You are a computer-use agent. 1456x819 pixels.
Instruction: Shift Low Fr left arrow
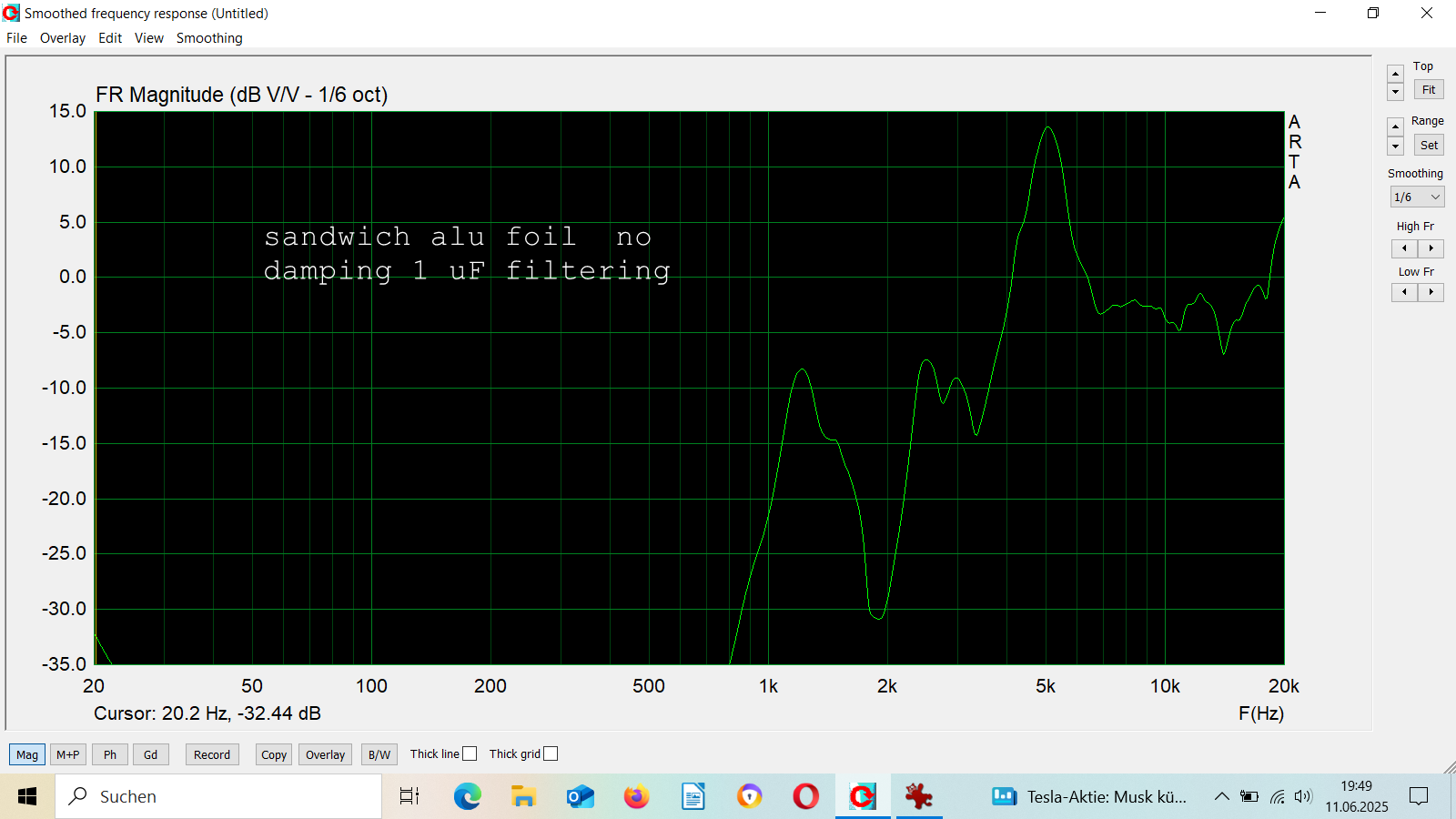[x=1404, y=292]
